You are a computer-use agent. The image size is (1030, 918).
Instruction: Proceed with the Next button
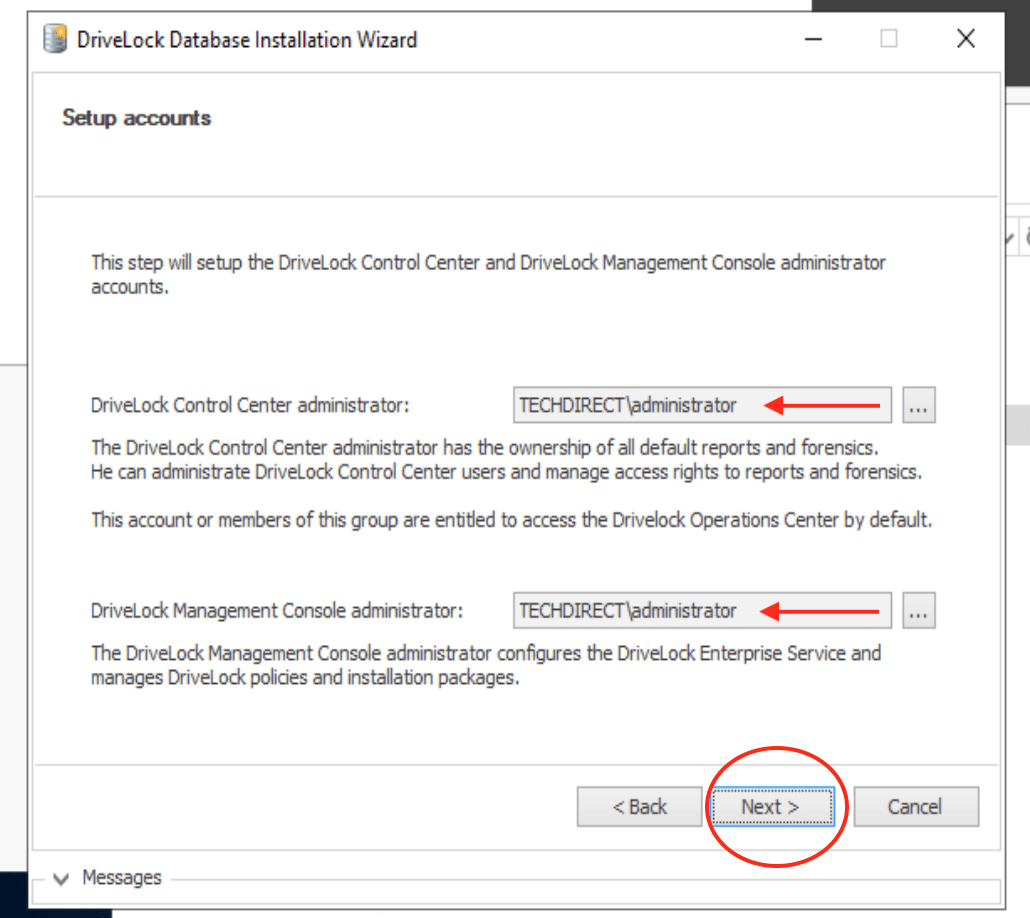770,807
